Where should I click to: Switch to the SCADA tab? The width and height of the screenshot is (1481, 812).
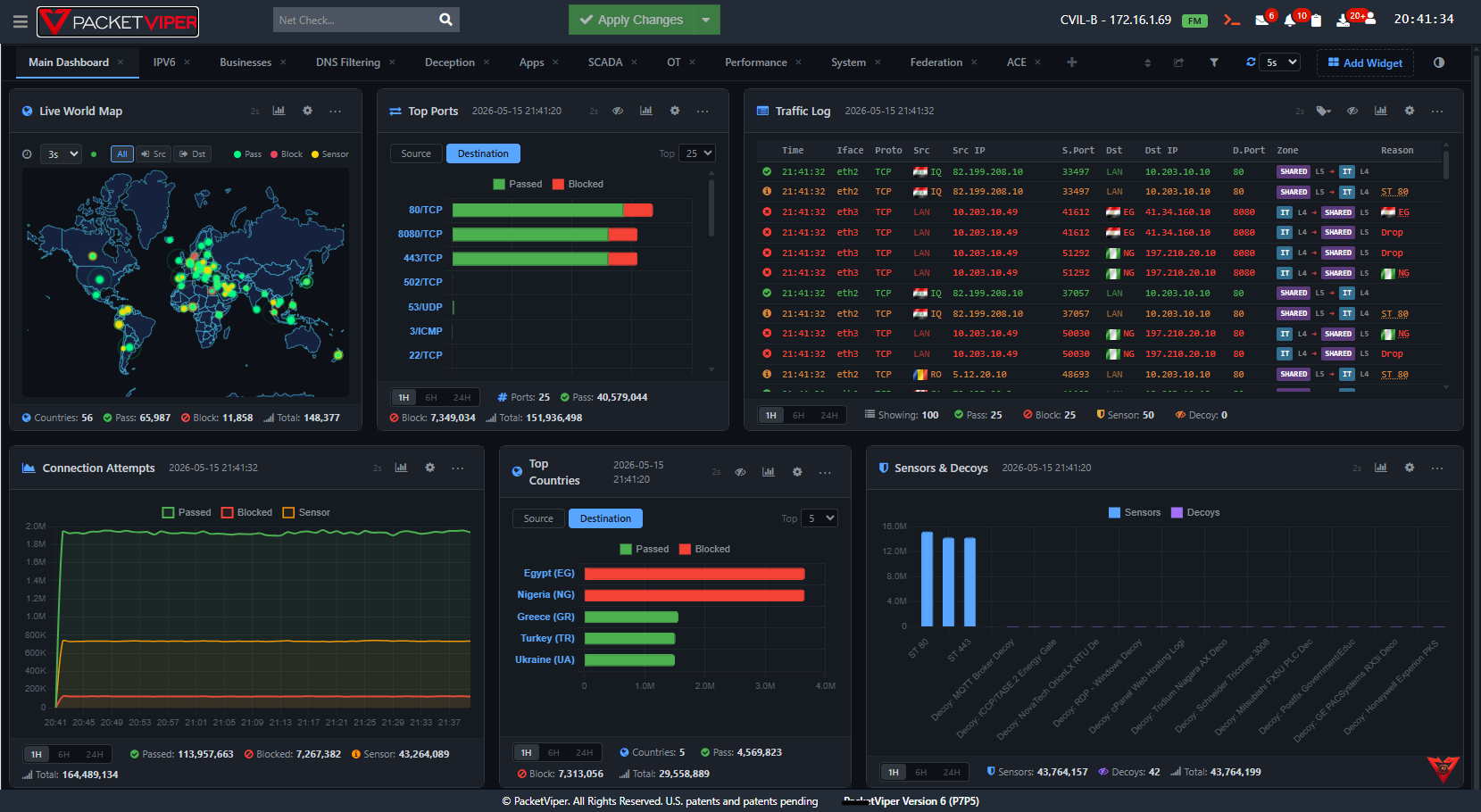(605, 62)
